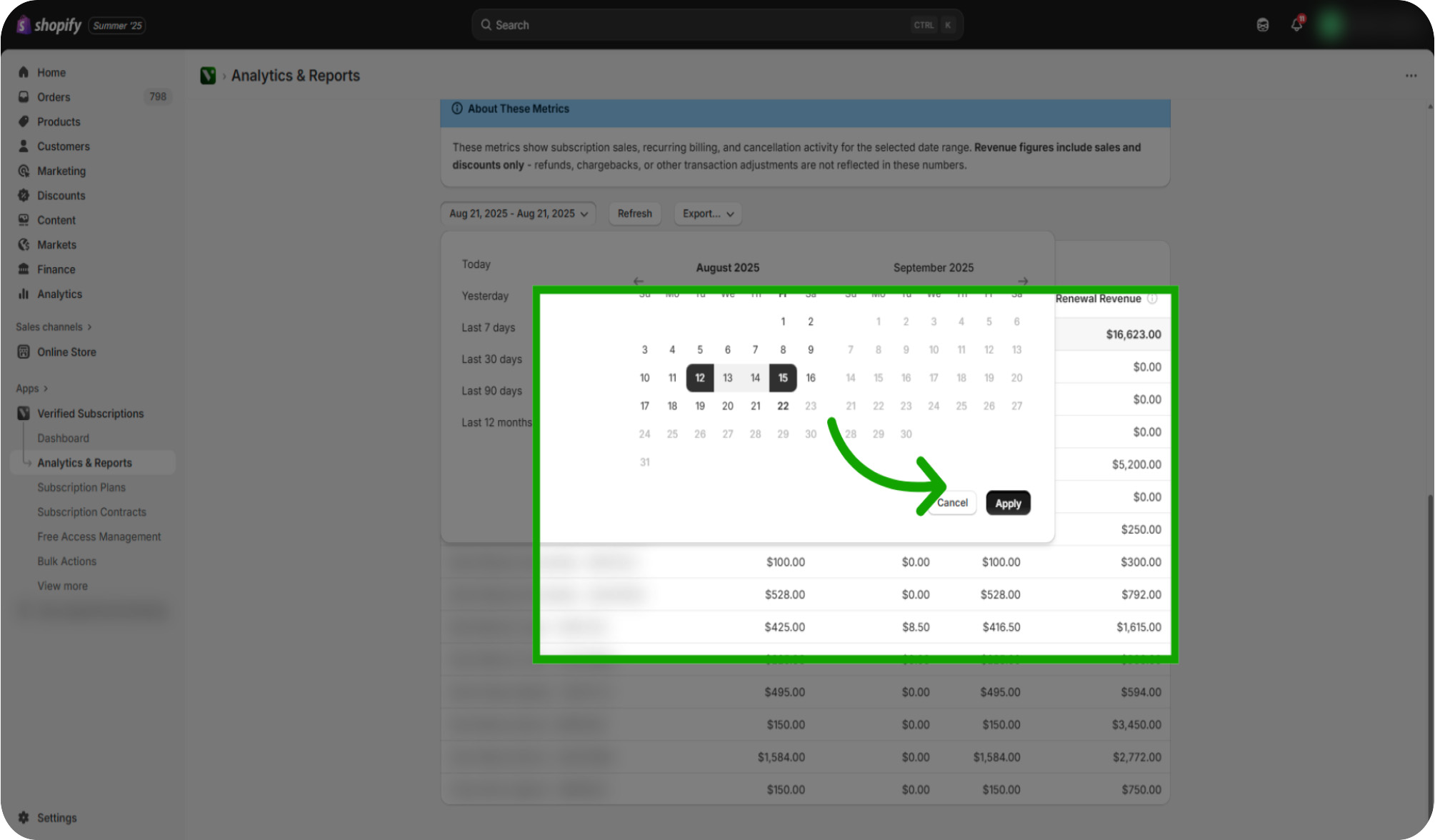Click the $3,450.00 revenue cell
This screenshot has width=1435, height=840.
point(1136,724)
